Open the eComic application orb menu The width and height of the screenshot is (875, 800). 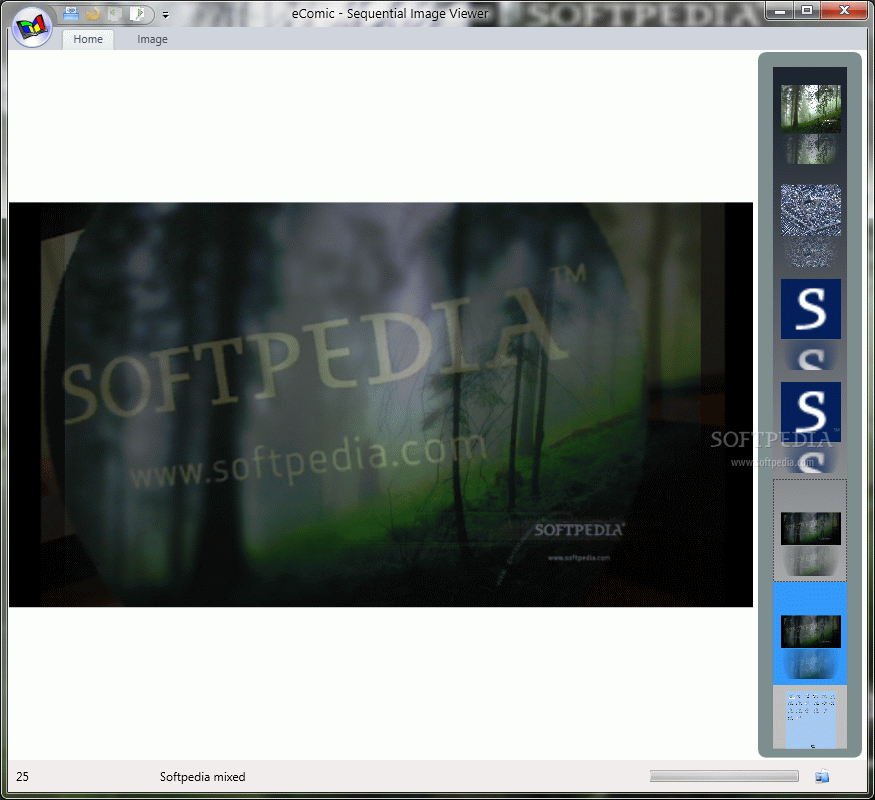pos(32,26)
